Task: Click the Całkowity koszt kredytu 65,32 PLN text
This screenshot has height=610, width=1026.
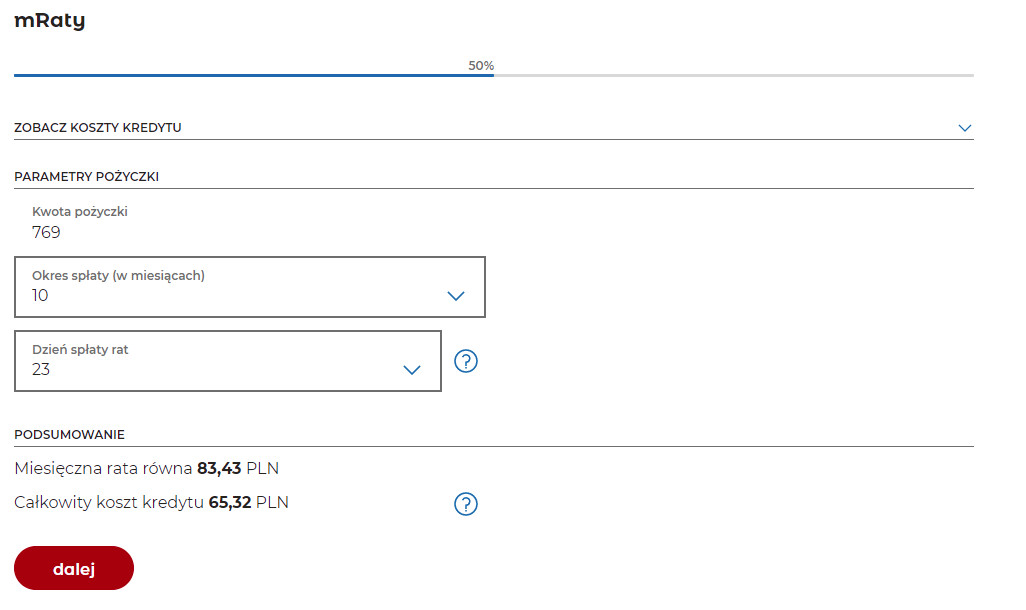Action: [151, 503]
